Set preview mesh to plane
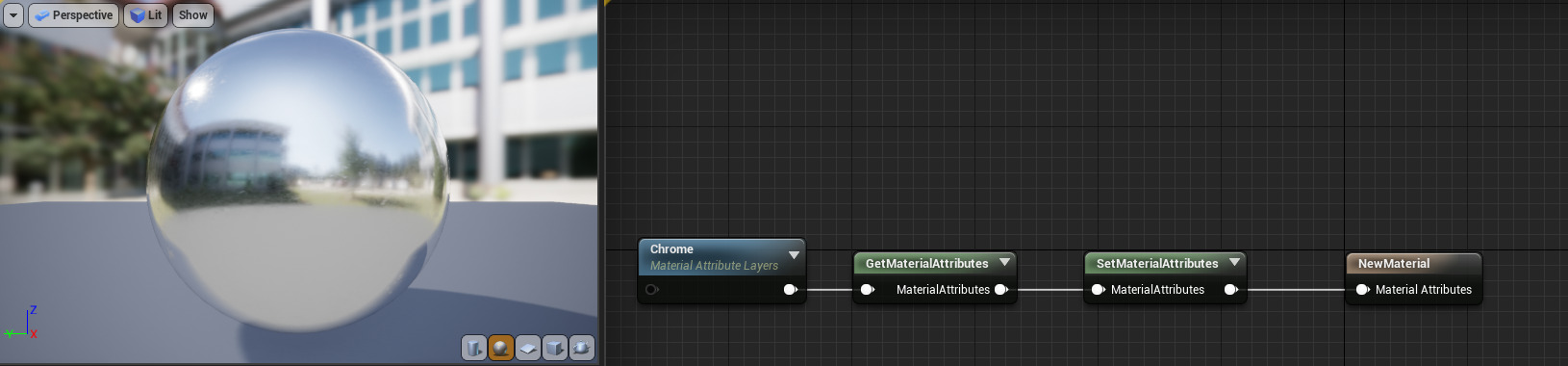Screen dimensions: 1568x366 (528, 348)
